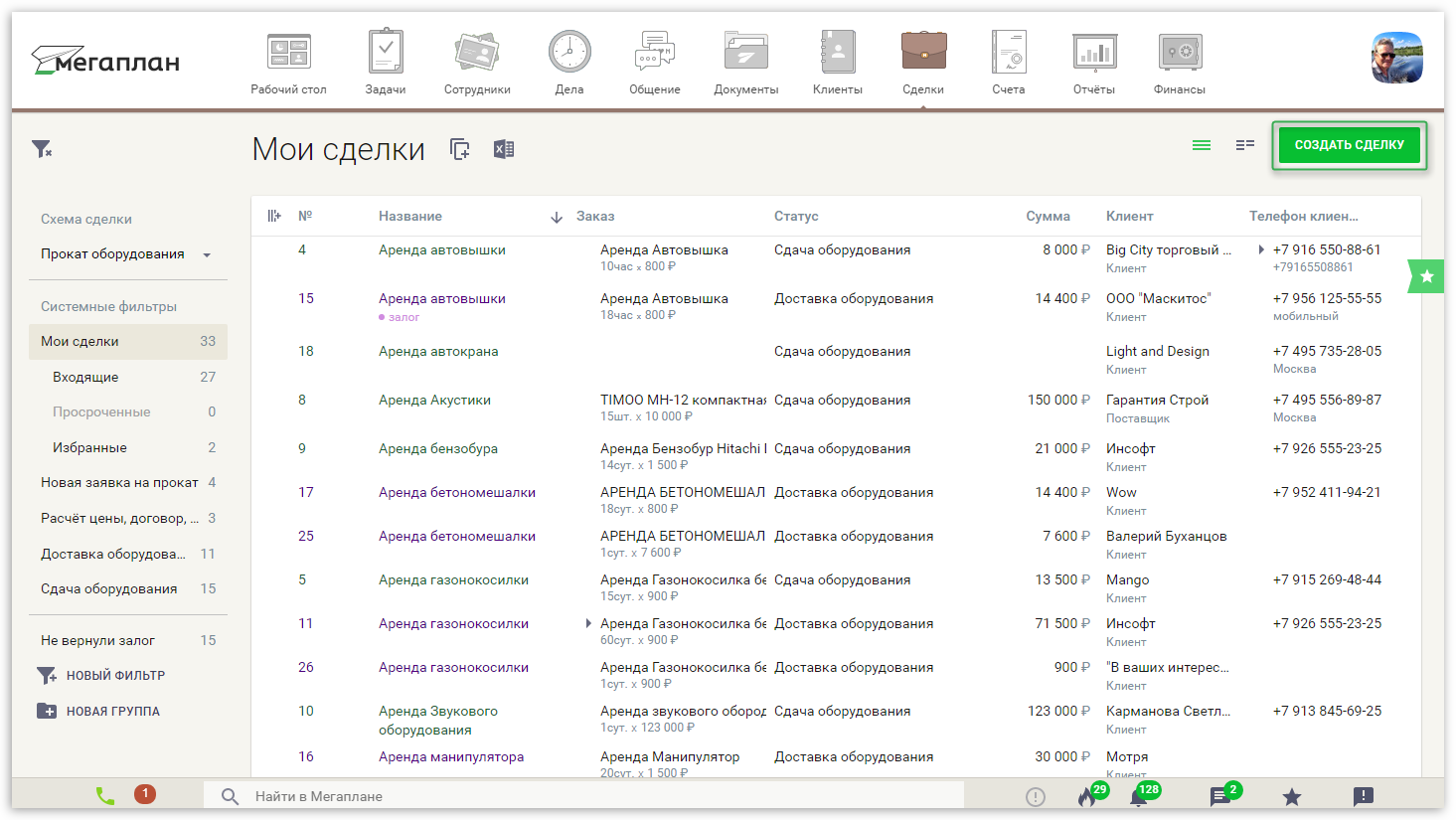Open the Счета section
This screenshot has width=1456, height=820.
coord(1009,64)
